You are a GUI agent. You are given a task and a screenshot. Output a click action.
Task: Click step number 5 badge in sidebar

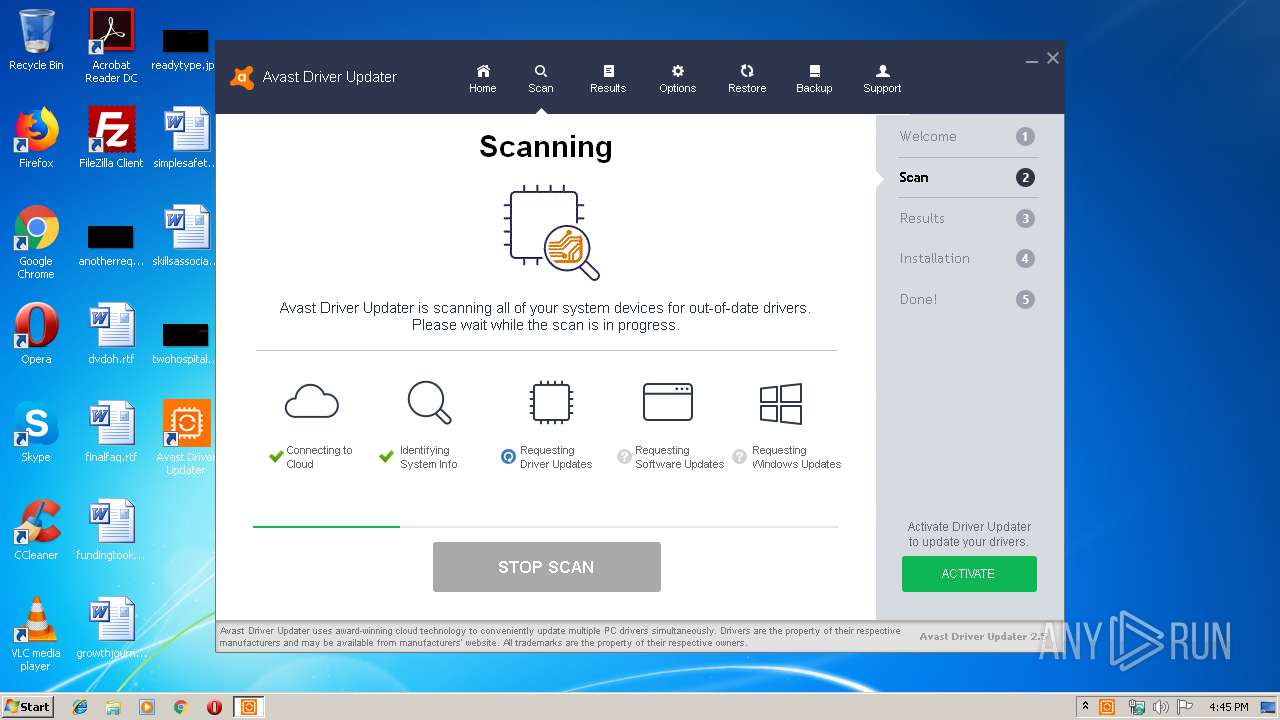1025,299
